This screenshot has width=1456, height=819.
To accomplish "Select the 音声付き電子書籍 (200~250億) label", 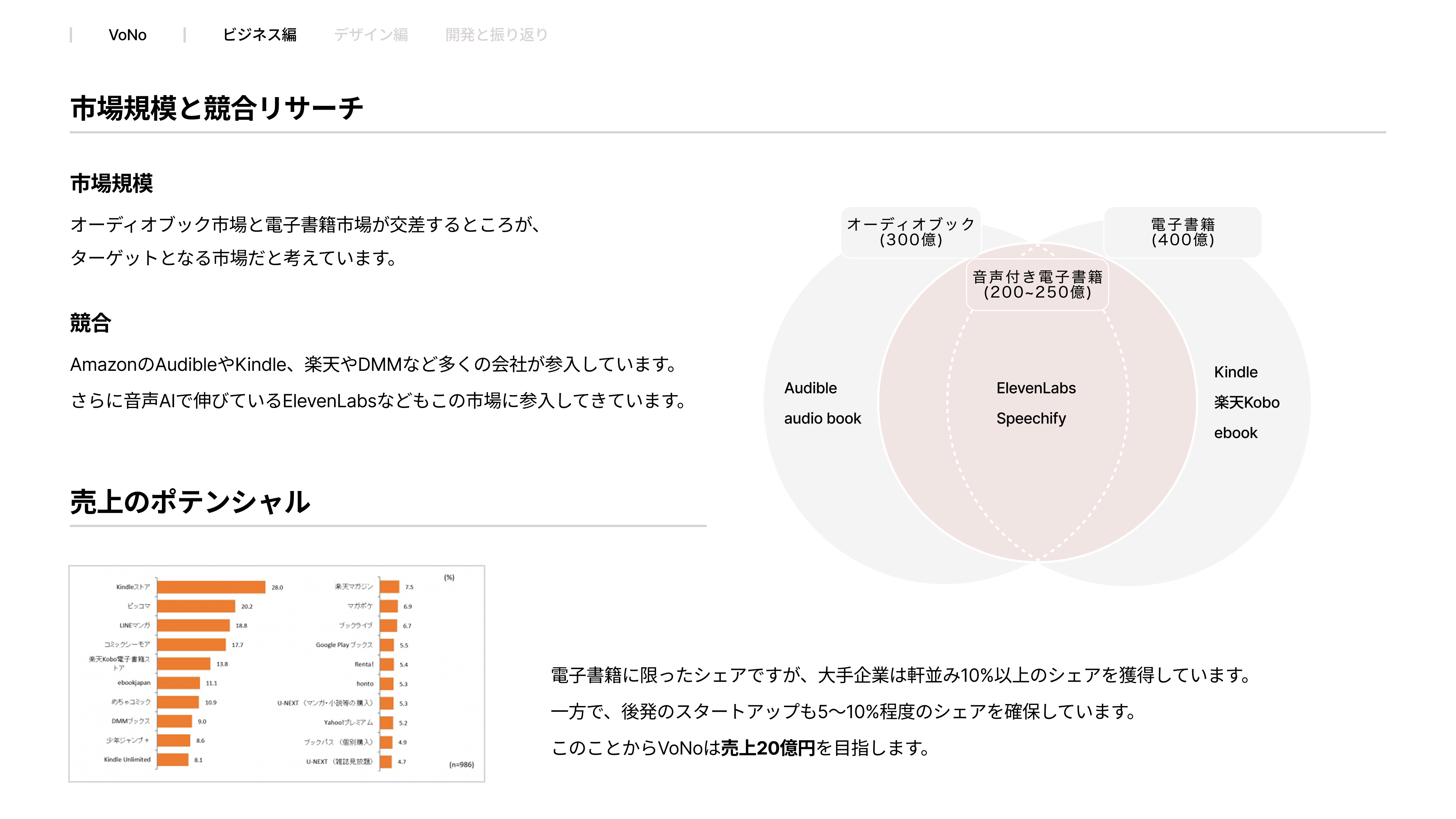I will pos(1038,286).
